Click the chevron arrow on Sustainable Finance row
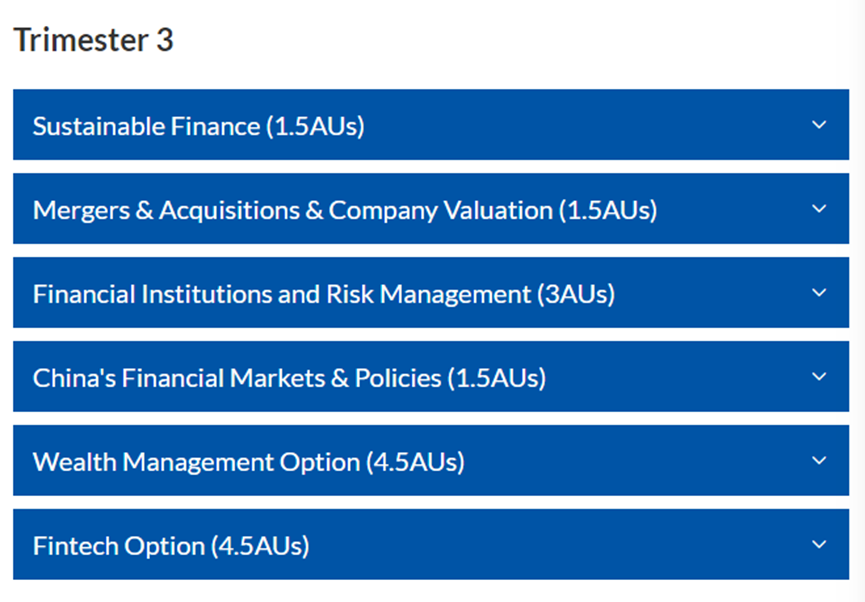The width and height of the screenshot is (865, 602). 819,125
